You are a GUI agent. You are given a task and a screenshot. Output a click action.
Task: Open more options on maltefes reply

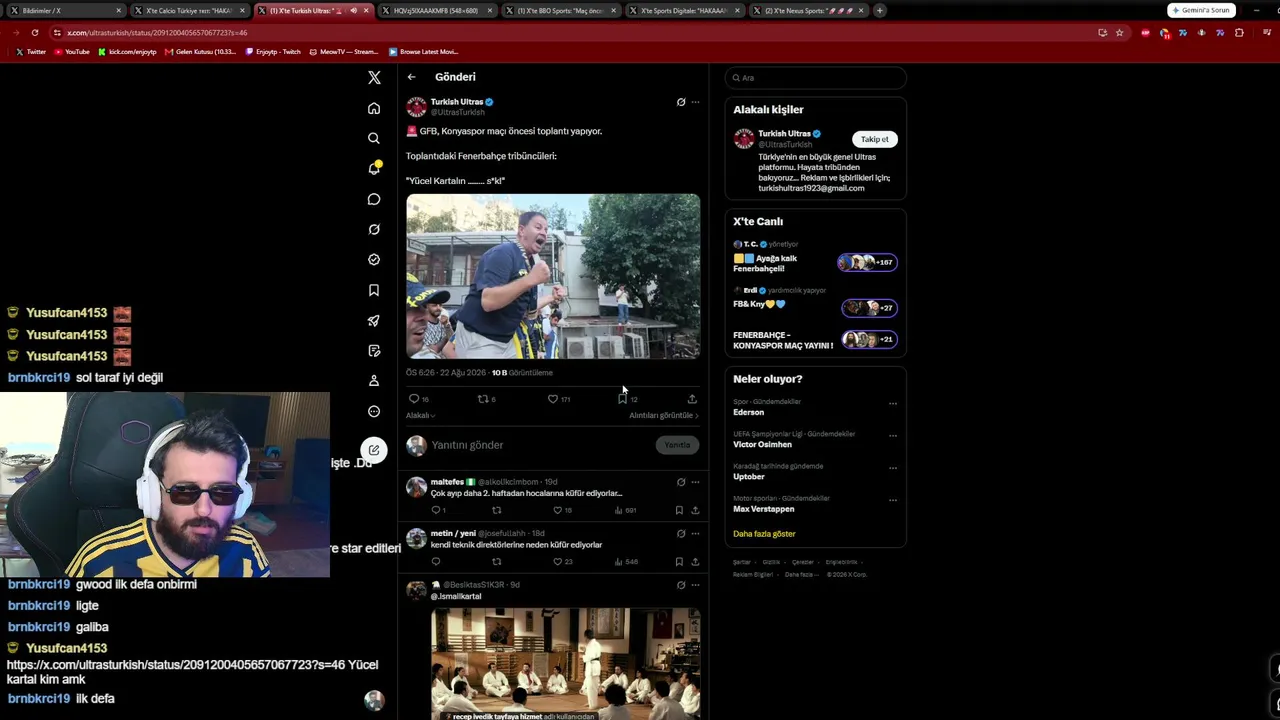coord(695,482)
